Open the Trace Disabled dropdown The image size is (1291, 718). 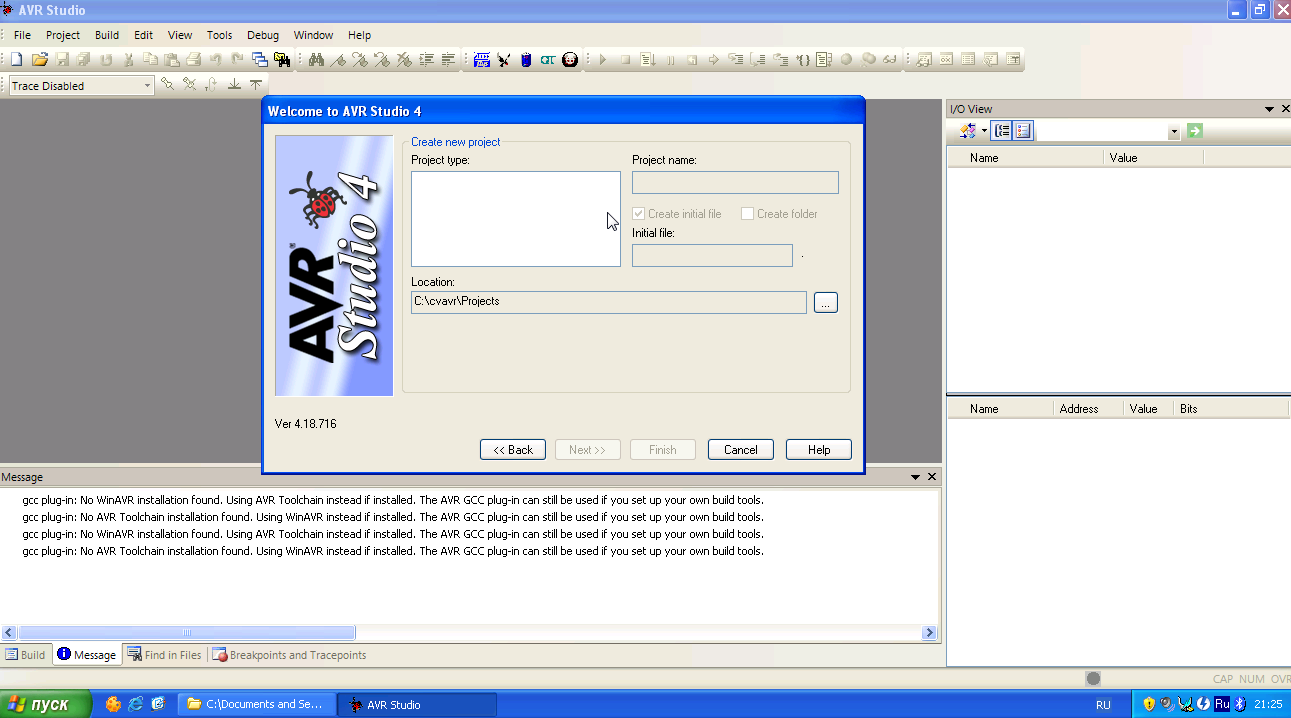click(147, 86)
